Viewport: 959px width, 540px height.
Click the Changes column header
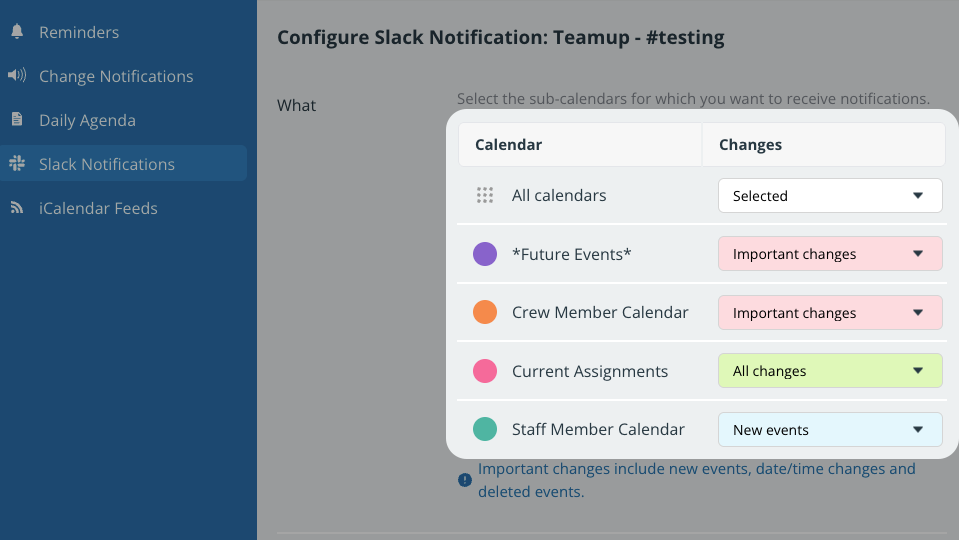pyautogui.click(x=750, y=144)
